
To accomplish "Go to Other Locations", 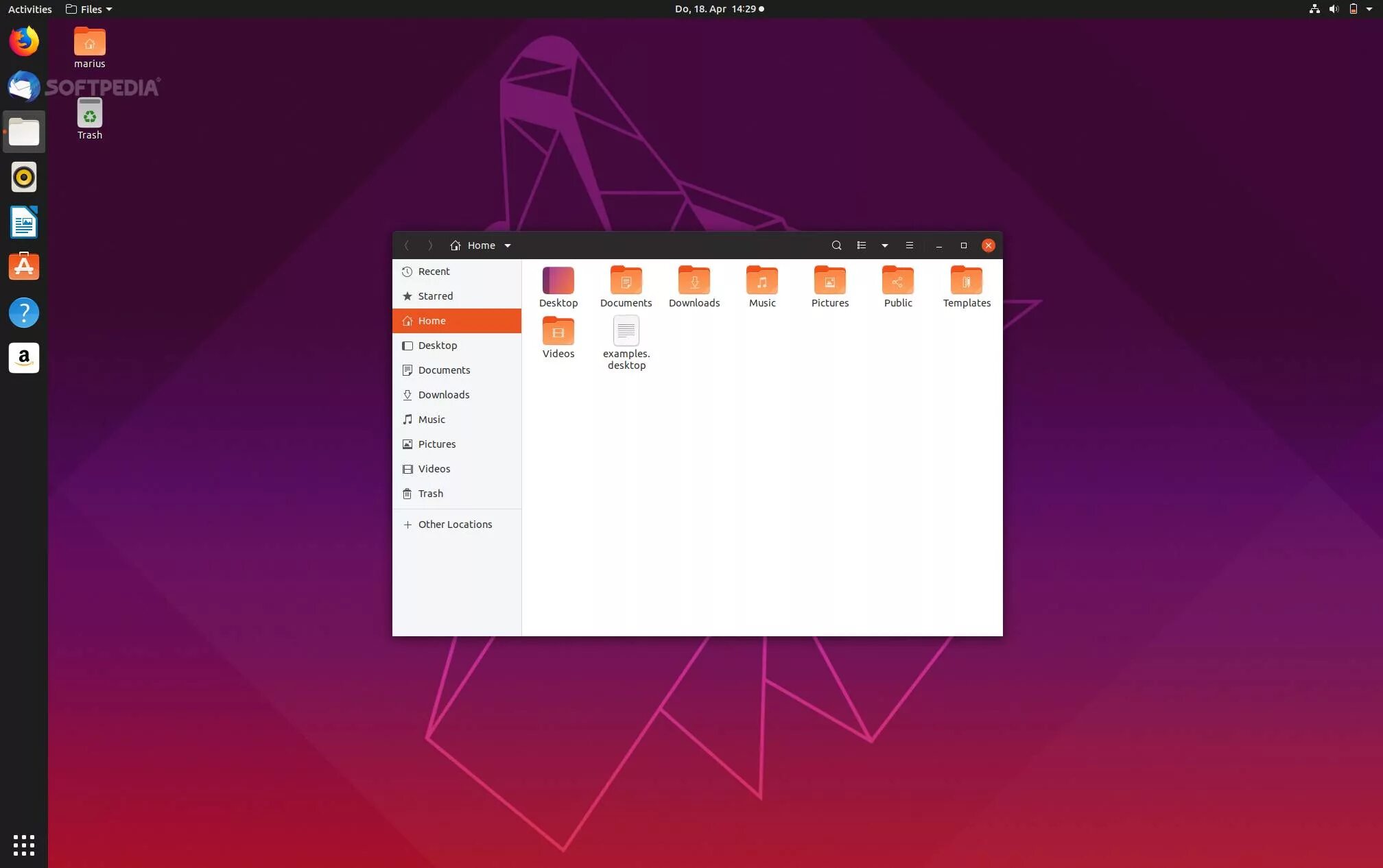I will click(455, 525).
